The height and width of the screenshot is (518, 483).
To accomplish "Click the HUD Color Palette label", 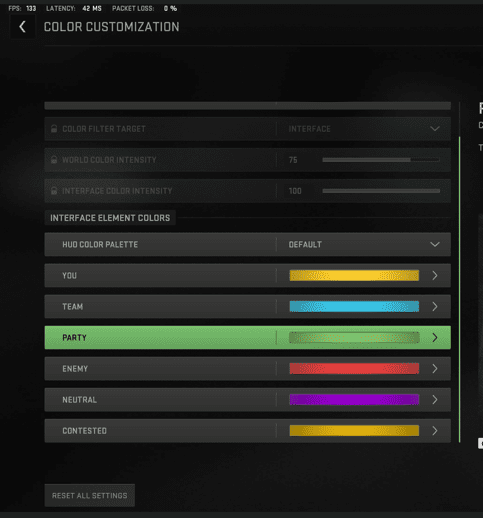I will (100, 244).
